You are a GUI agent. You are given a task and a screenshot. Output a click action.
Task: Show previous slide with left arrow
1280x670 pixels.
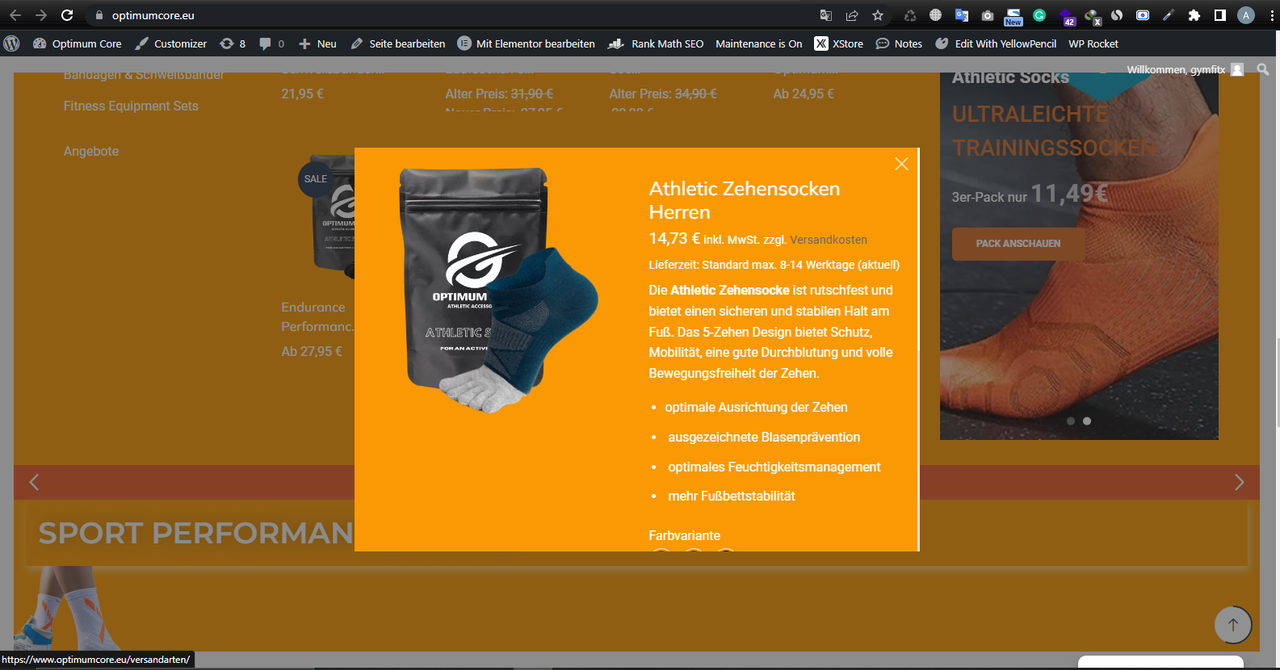tap(34, 482)
